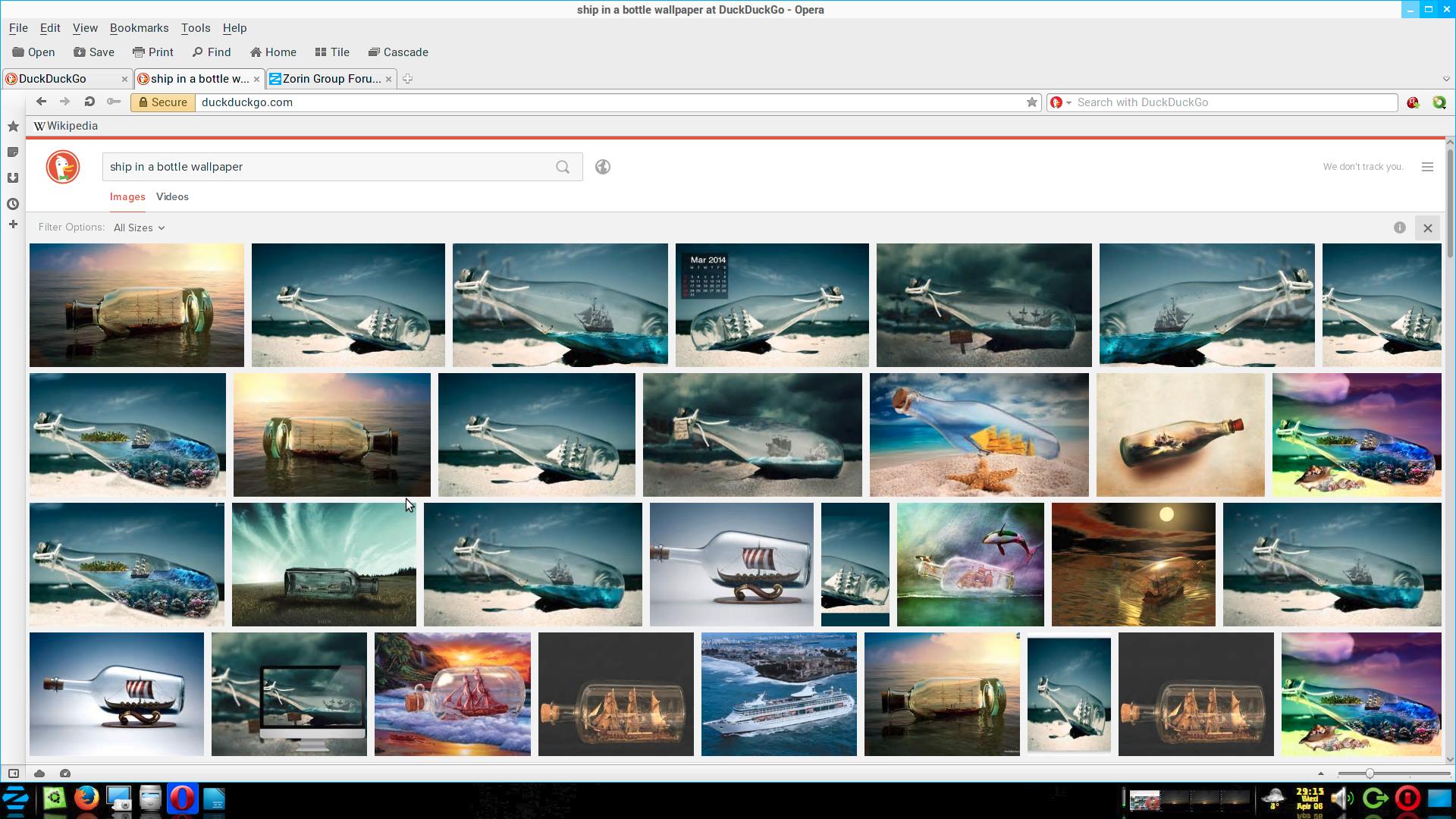Image resolution: width=1456 pixels, height=819 pixels.
Task: Click the Cascade toolbar button
Action: (398, 52)
